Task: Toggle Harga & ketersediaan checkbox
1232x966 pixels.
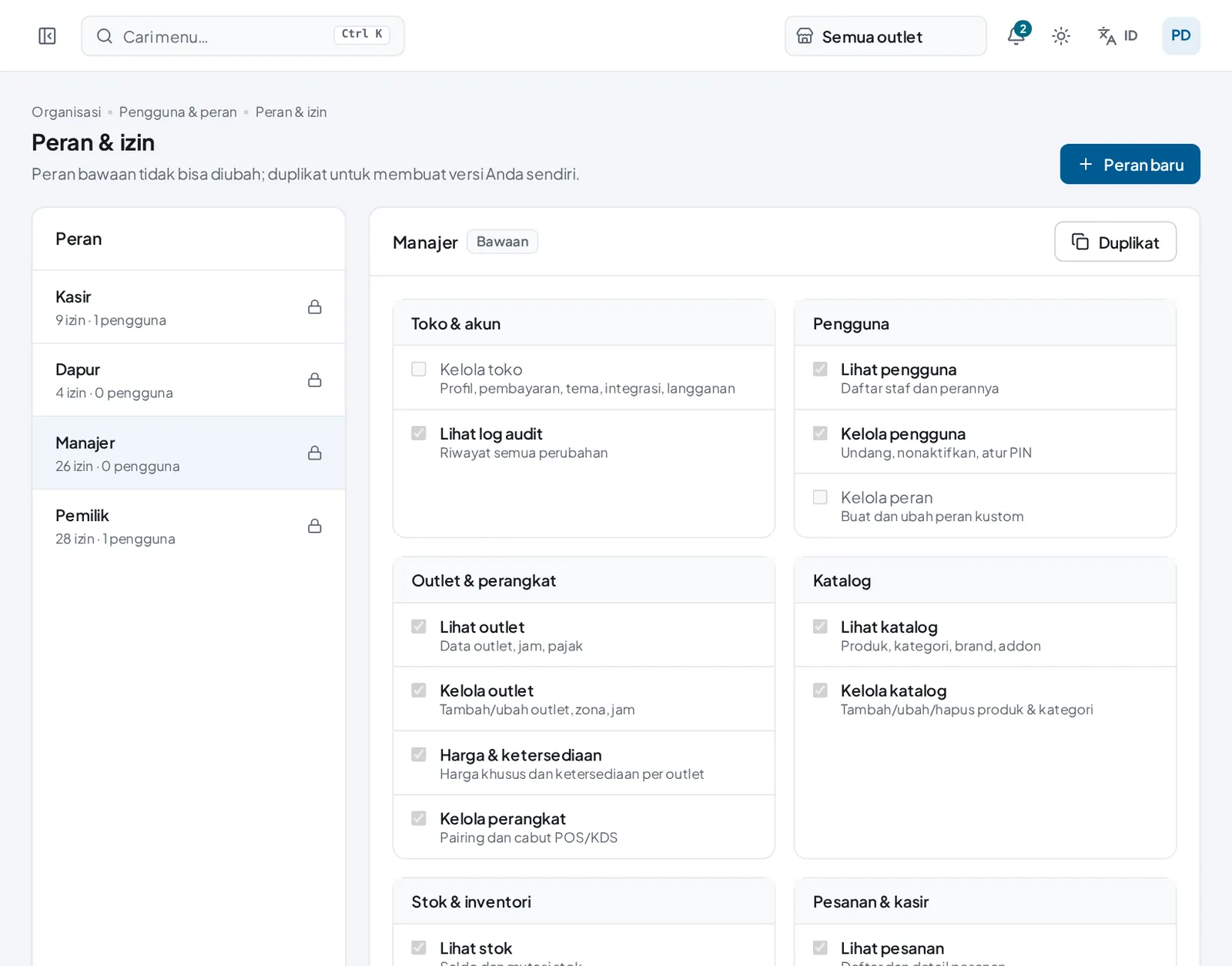Action: 419,754
